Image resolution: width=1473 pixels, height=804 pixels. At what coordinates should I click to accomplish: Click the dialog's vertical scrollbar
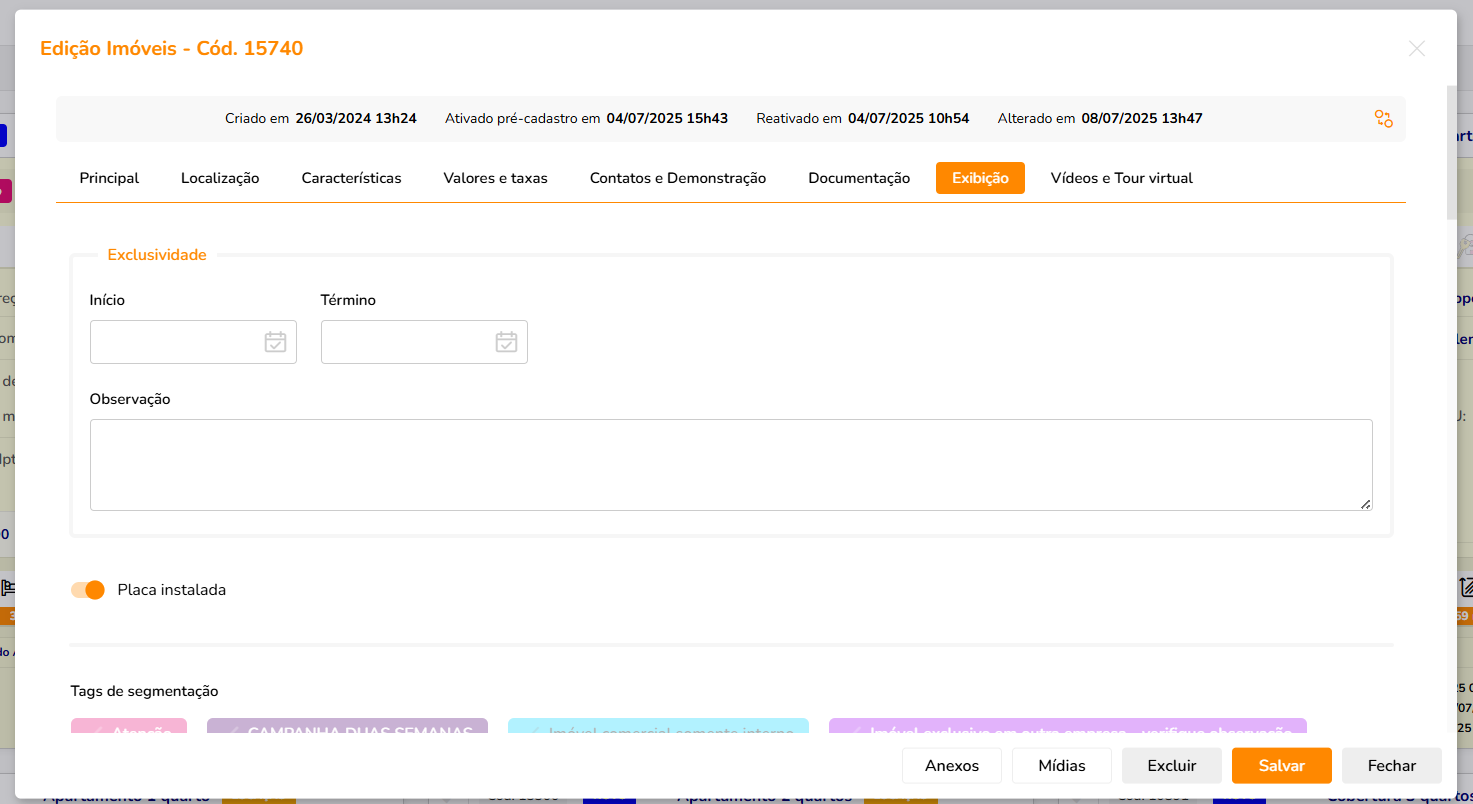[x=1451, y=150]
